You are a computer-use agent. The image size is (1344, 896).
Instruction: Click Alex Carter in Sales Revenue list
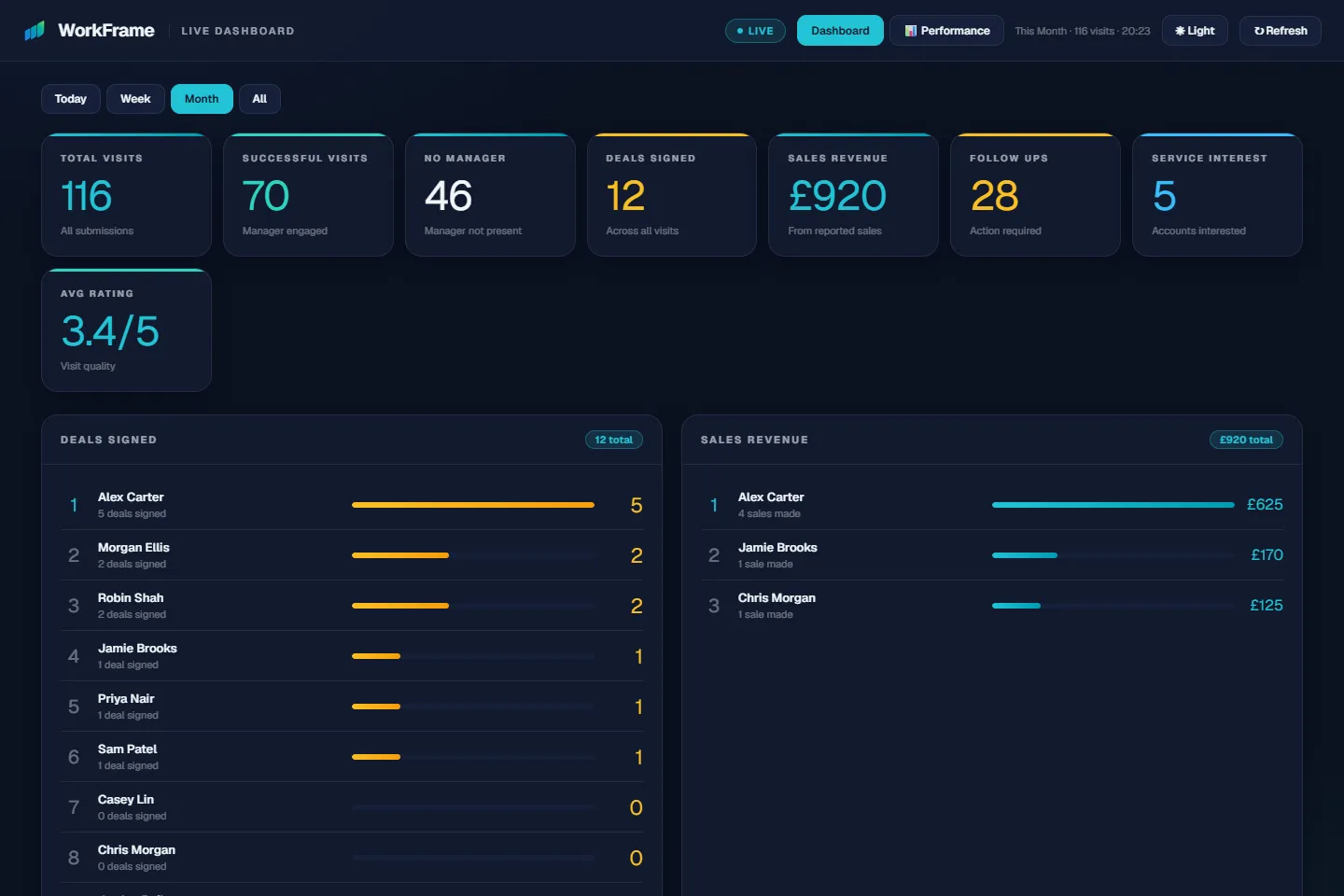pyautogui.click(x=771, y=497)
